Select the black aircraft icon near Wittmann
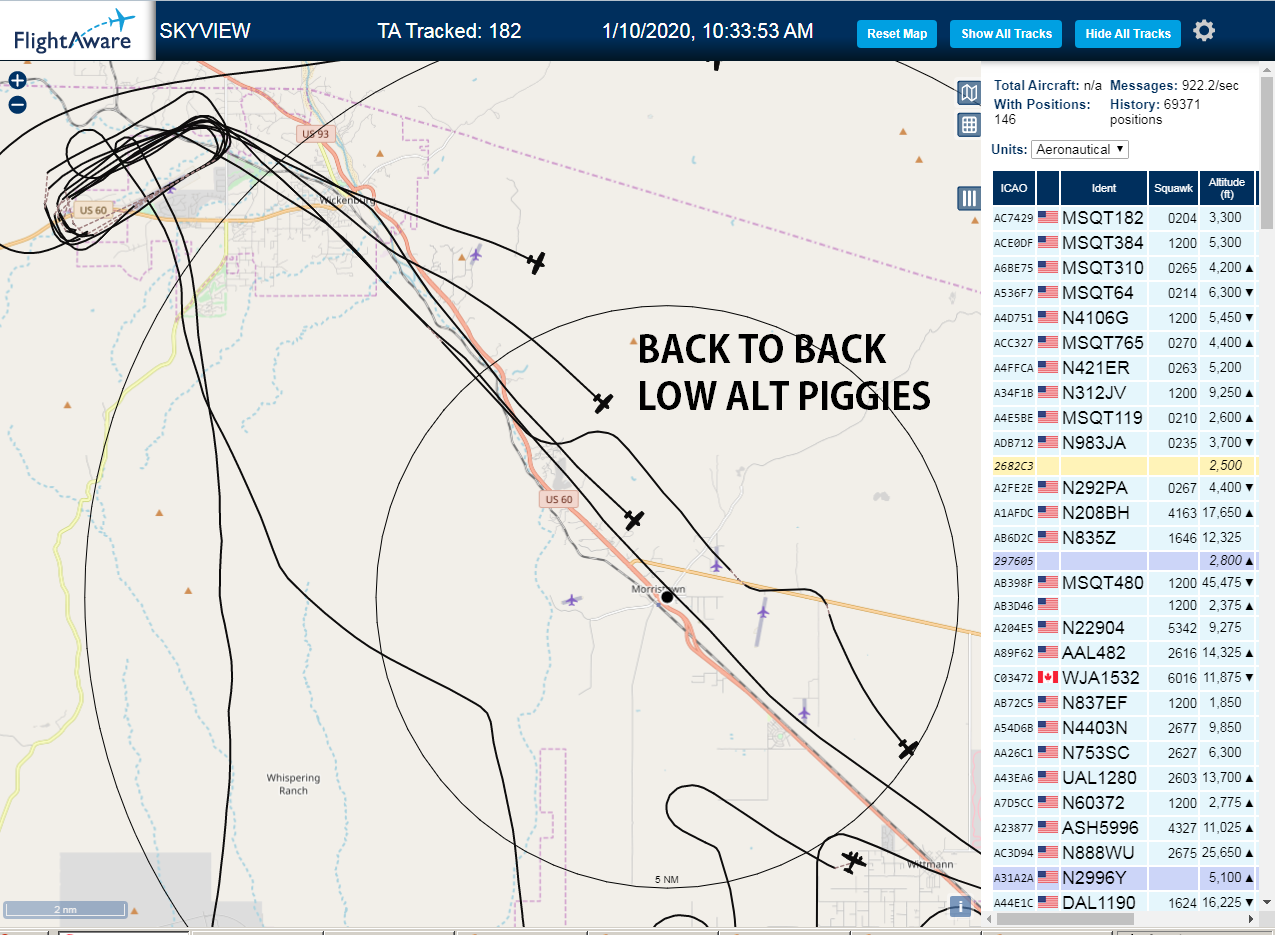 pos(853,861)
